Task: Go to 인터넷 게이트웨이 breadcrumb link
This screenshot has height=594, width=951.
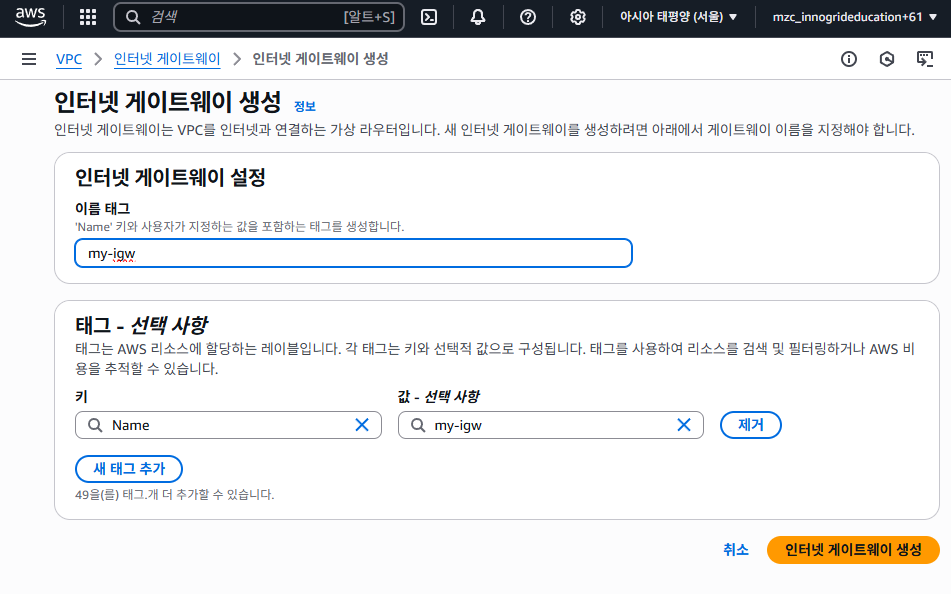Action: coord(167,59)
